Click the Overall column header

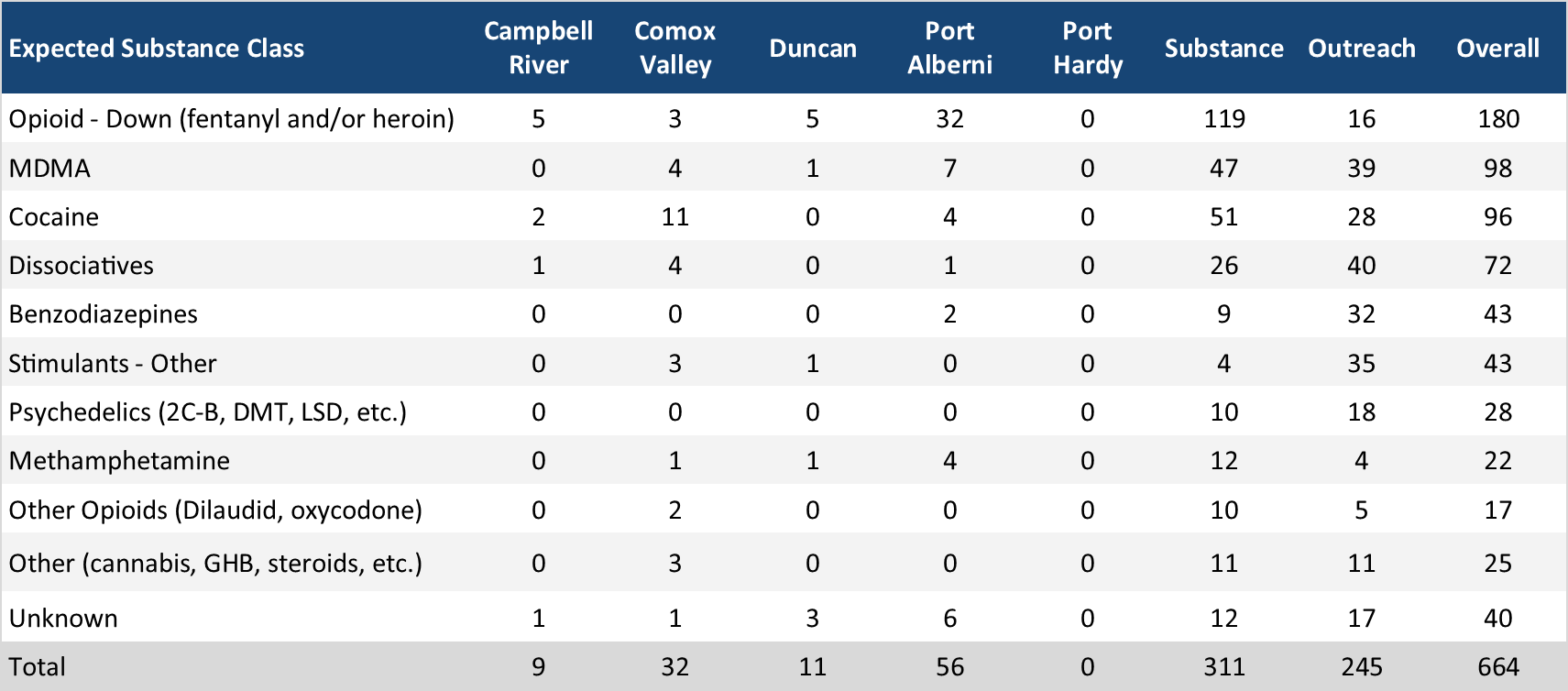click(1497, 49)
